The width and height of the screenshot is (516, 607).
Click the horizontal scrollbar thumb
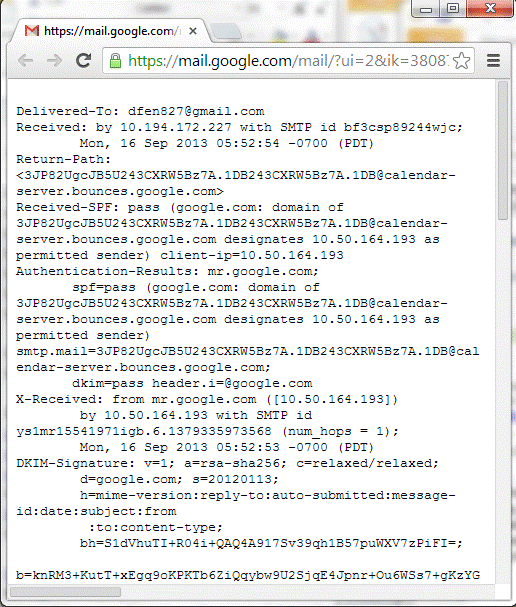(65, 592)
